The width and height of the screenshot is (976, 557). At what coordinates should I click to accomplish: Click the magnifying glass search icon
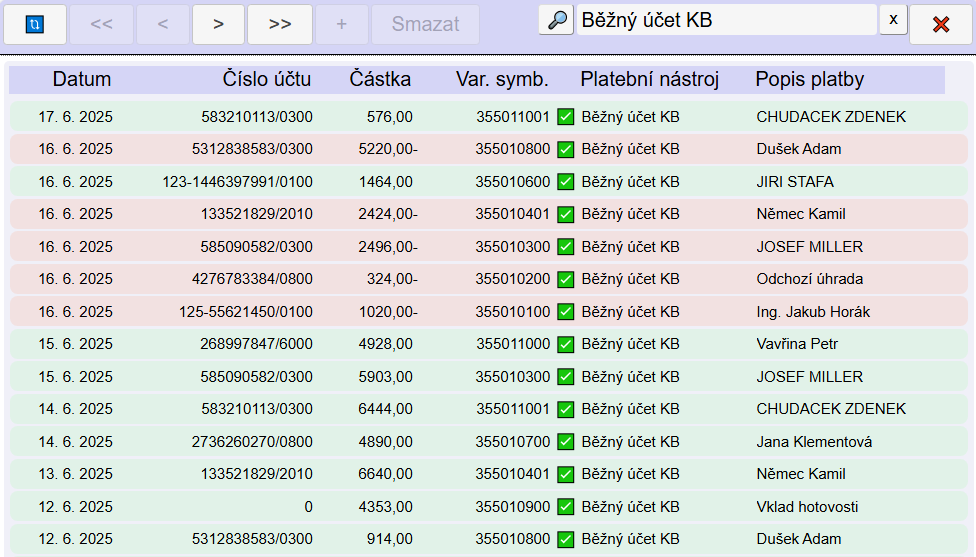(555, 20)
